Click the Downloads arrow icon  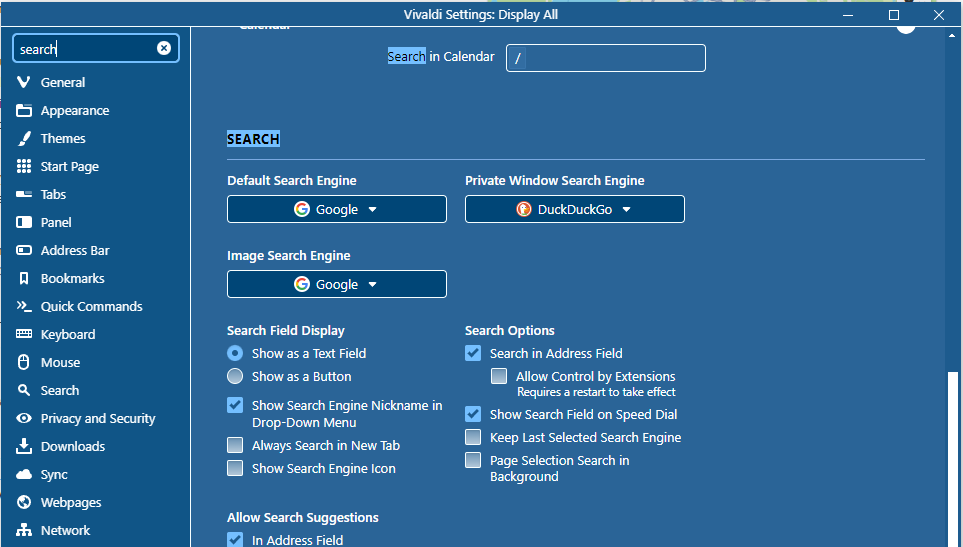pyautogui.click(x=23, y=446)
